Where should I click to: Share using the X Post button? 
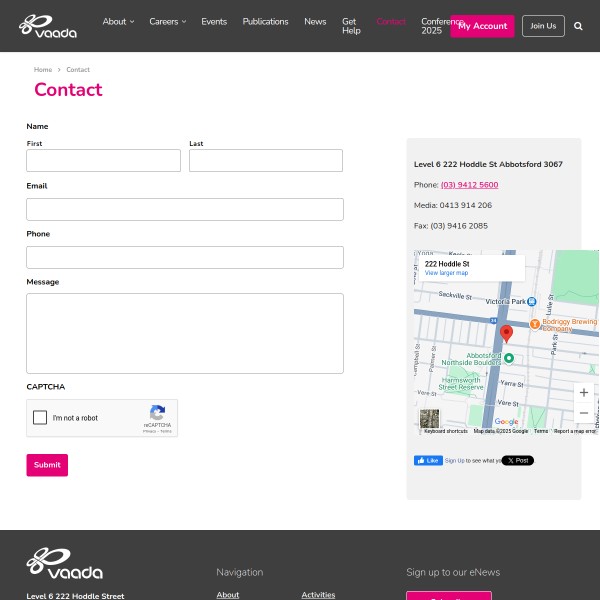click(518, 460)
